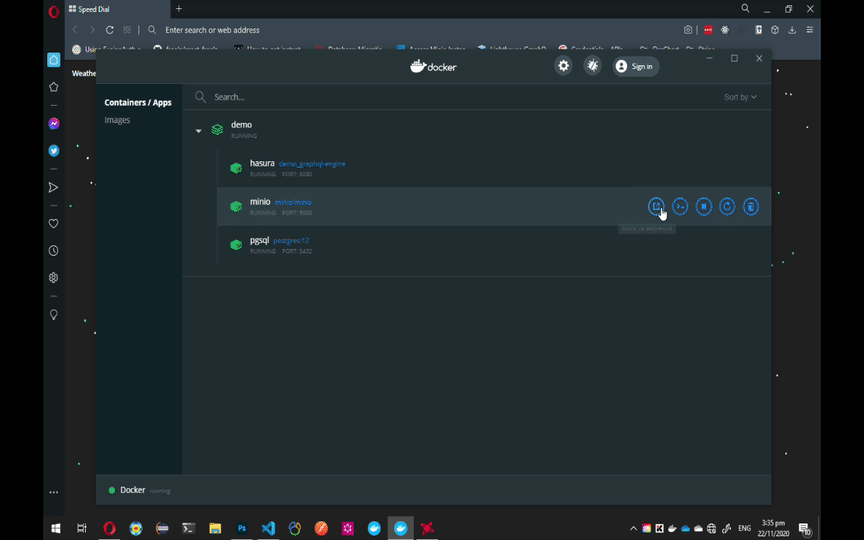Delete the minio container
This screenshot has width=864, height=540.
click(x=750, y=206)
